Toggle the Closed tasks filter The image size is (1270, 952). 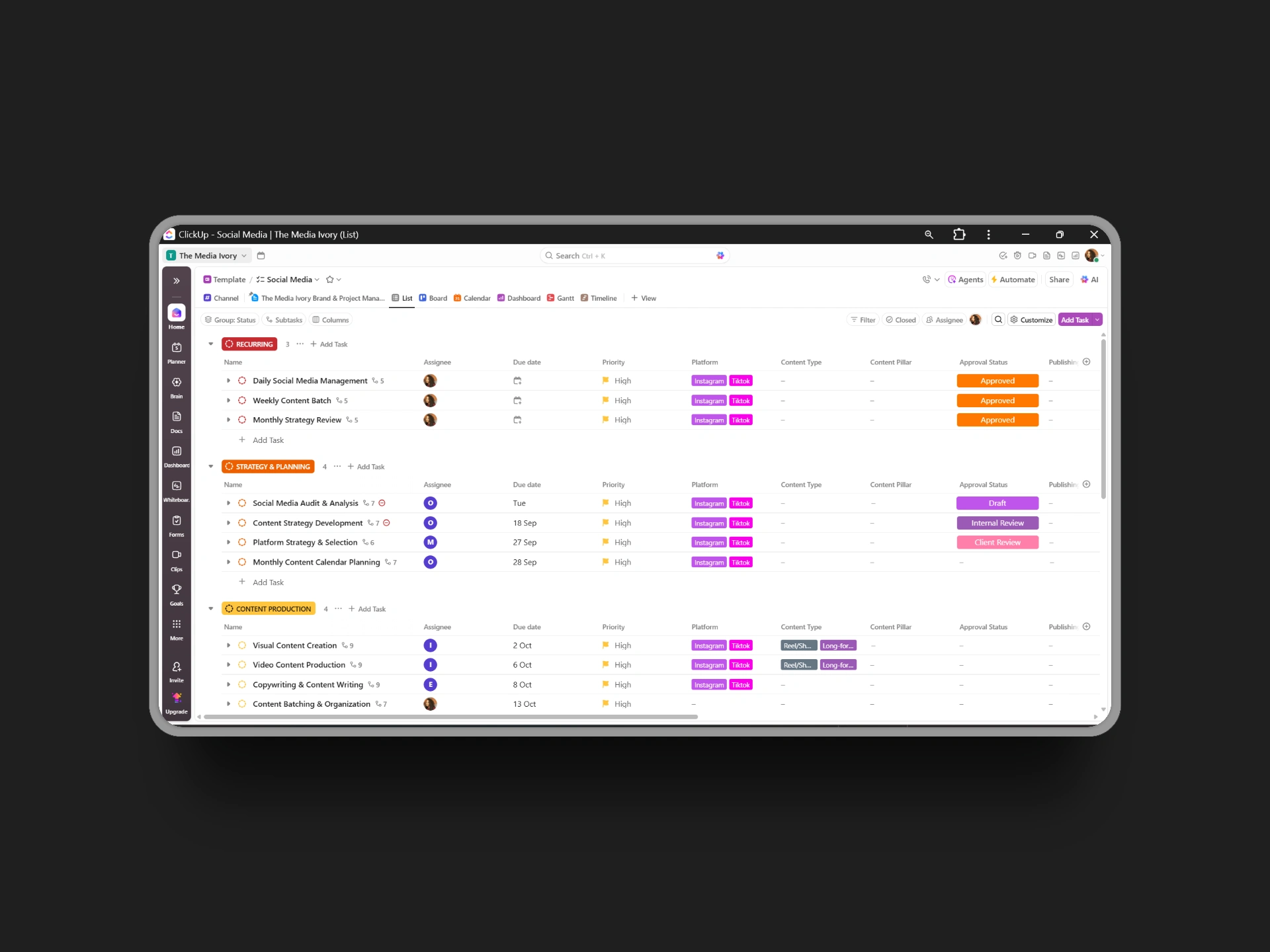[x=901, y=320]
